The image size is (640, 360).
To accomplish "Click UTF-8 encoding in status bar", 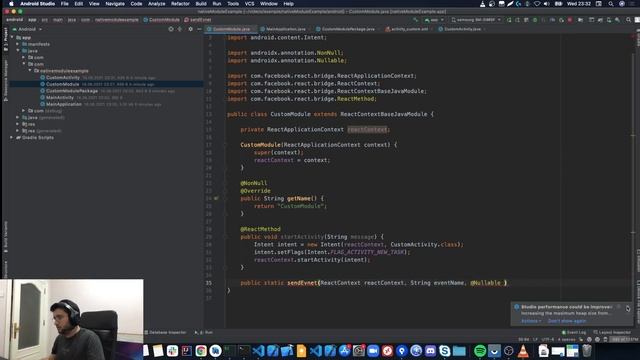I will click(547, 339).
